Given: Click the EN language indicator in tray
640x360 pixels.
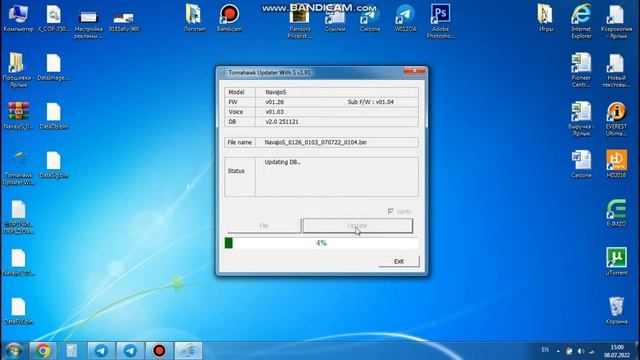Looking at the screenshot, I should click(545, 350).
